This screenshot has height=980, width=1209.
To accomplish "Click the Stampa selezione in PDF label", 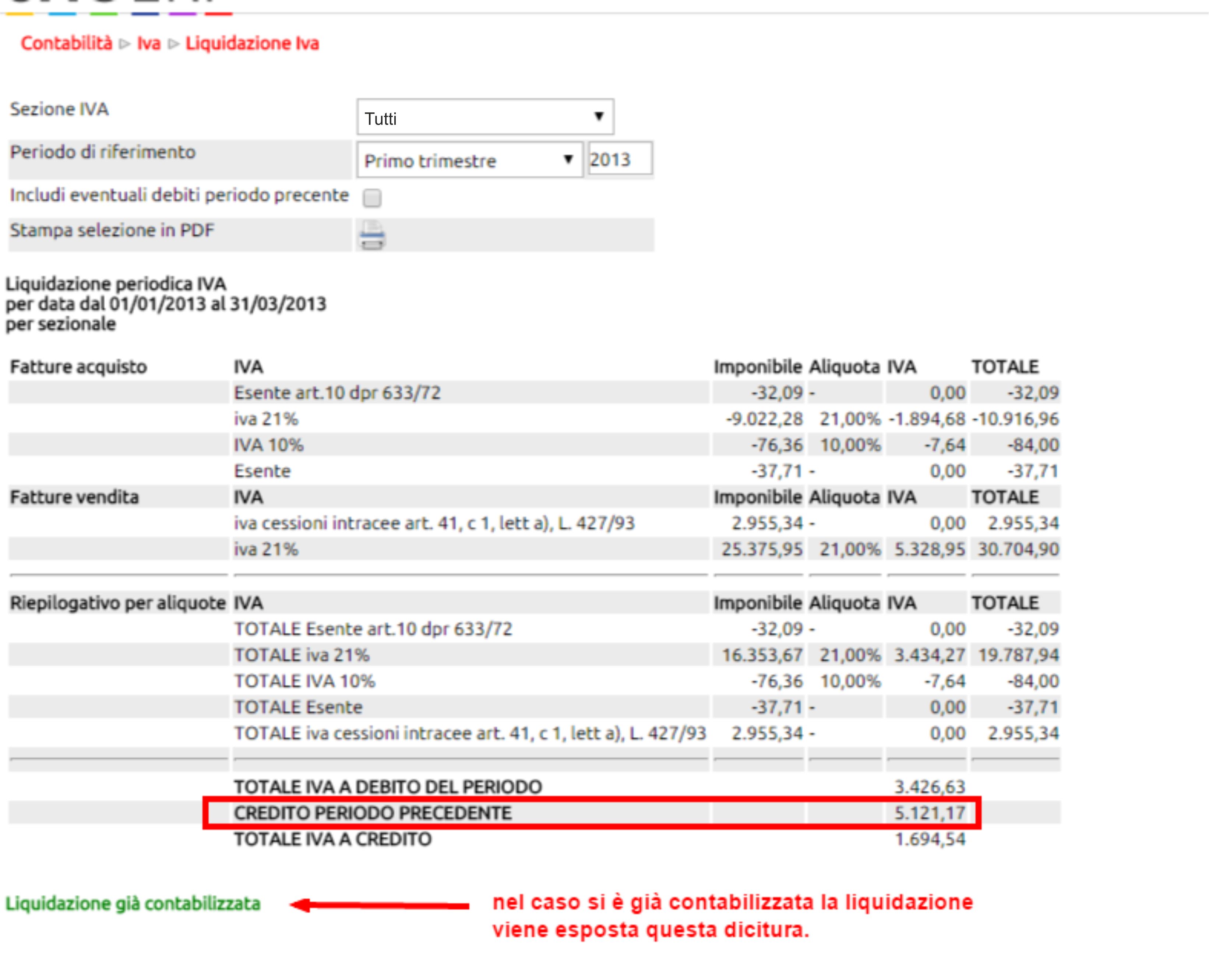I will click(x=112, y=230).
